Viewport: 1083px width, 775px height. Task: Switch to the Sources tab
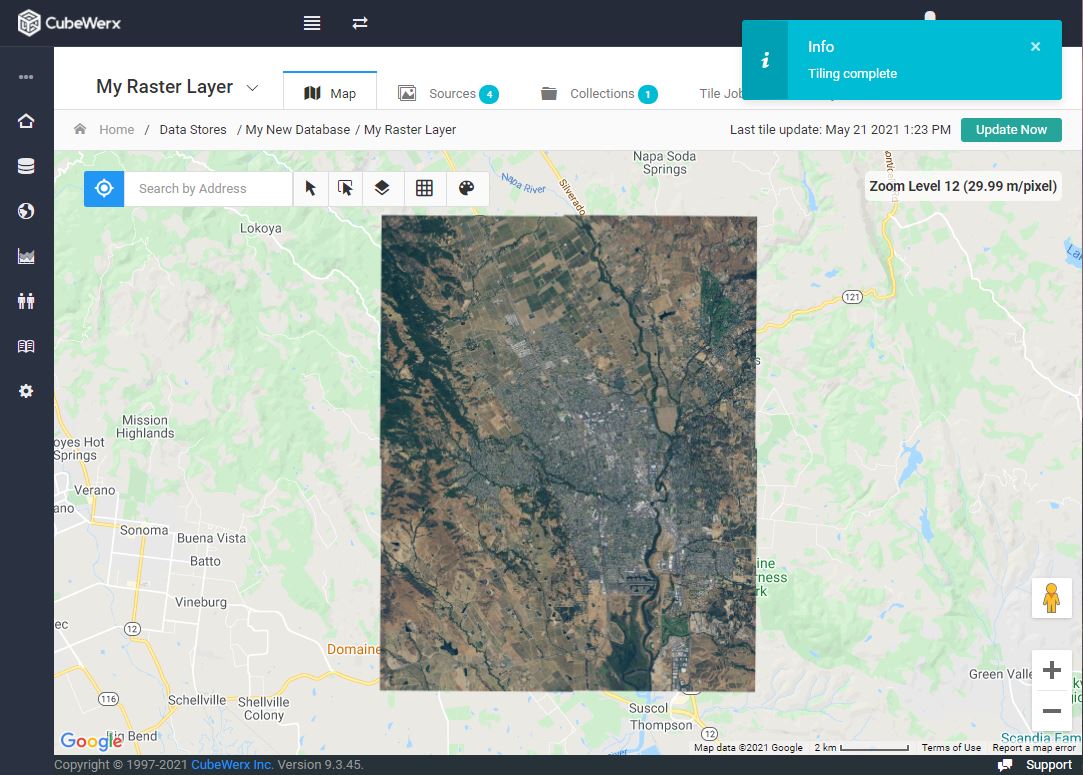(448, 93)
